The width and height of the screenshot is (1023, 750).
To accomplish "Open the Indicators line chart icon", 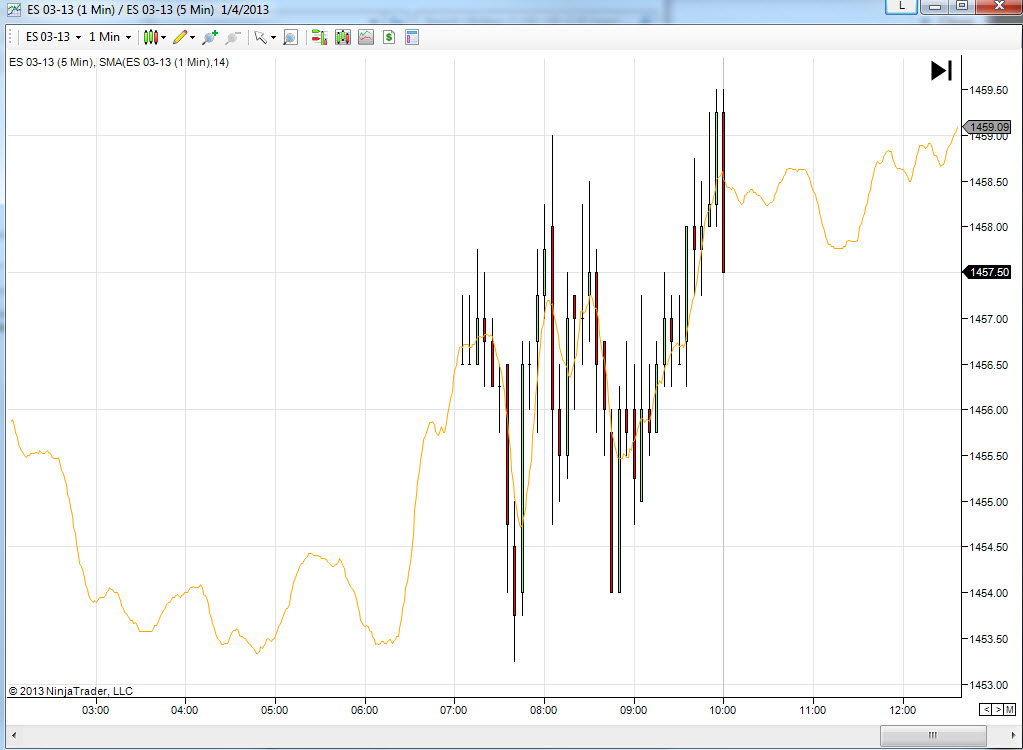I will pos(366,37).
